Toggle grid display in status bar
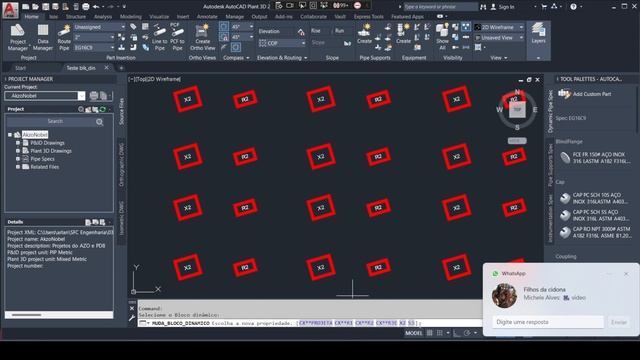The width and height of the screenshot is (640, 360). (430, 333)
